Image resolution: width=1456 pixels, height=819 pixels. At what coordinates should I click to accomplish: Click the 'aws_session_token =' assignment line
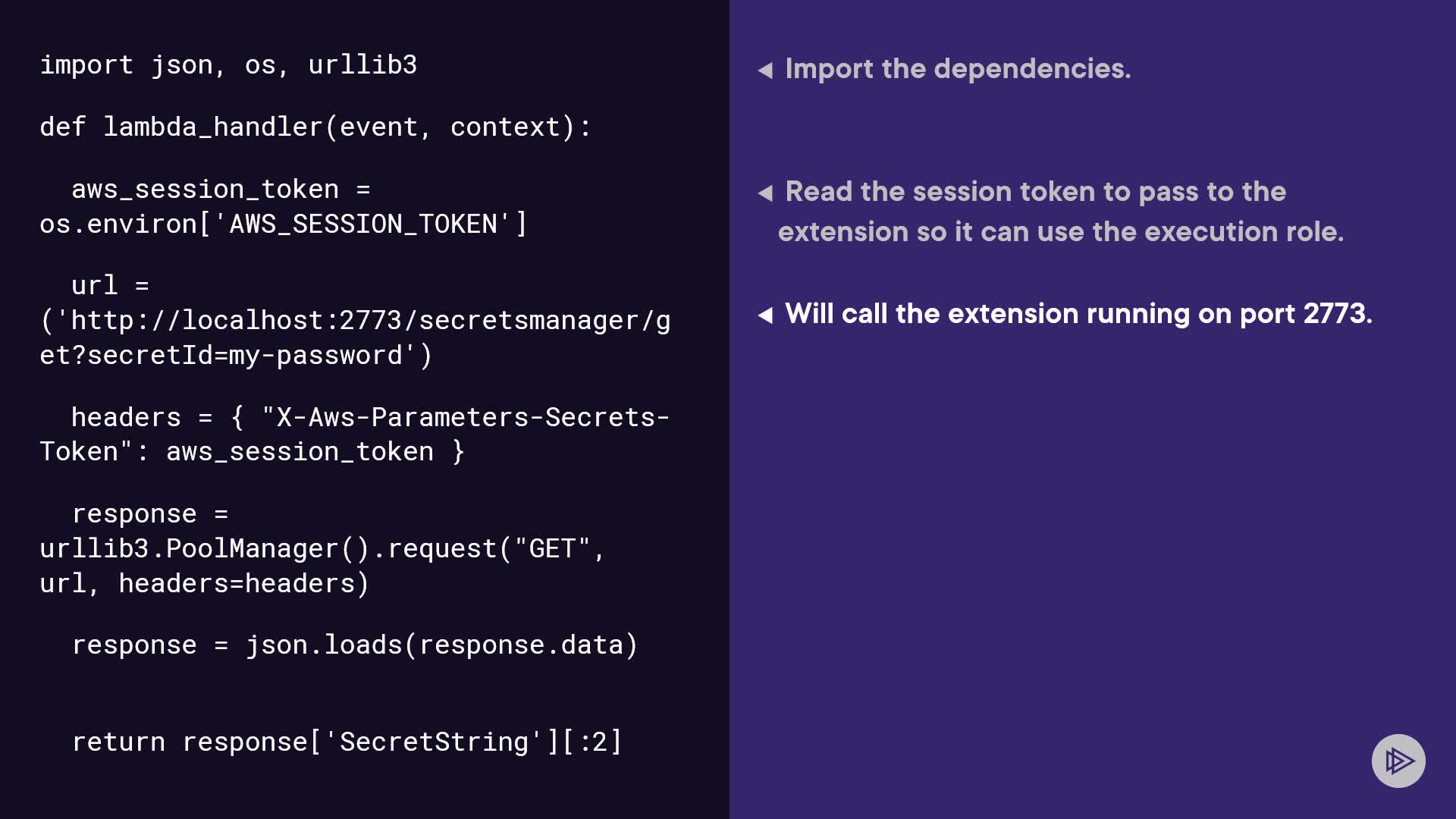[220, 190]
